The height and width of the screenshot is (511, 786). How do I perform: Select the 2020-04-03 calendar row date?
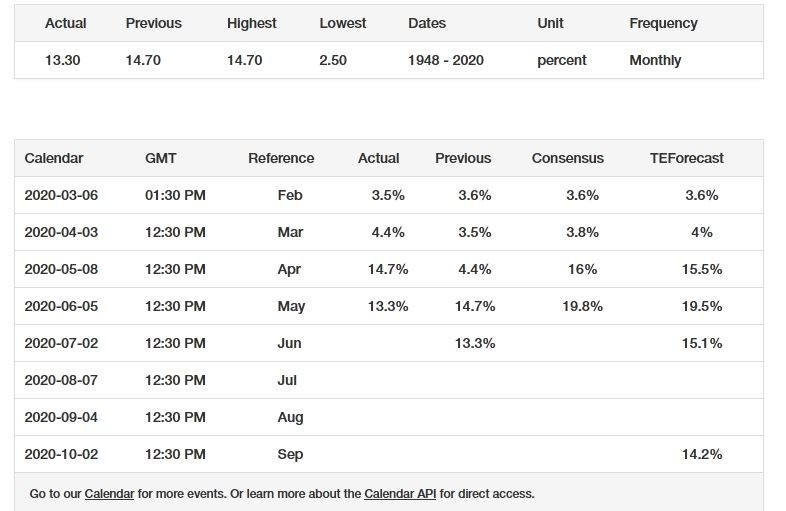coord(61,232)
